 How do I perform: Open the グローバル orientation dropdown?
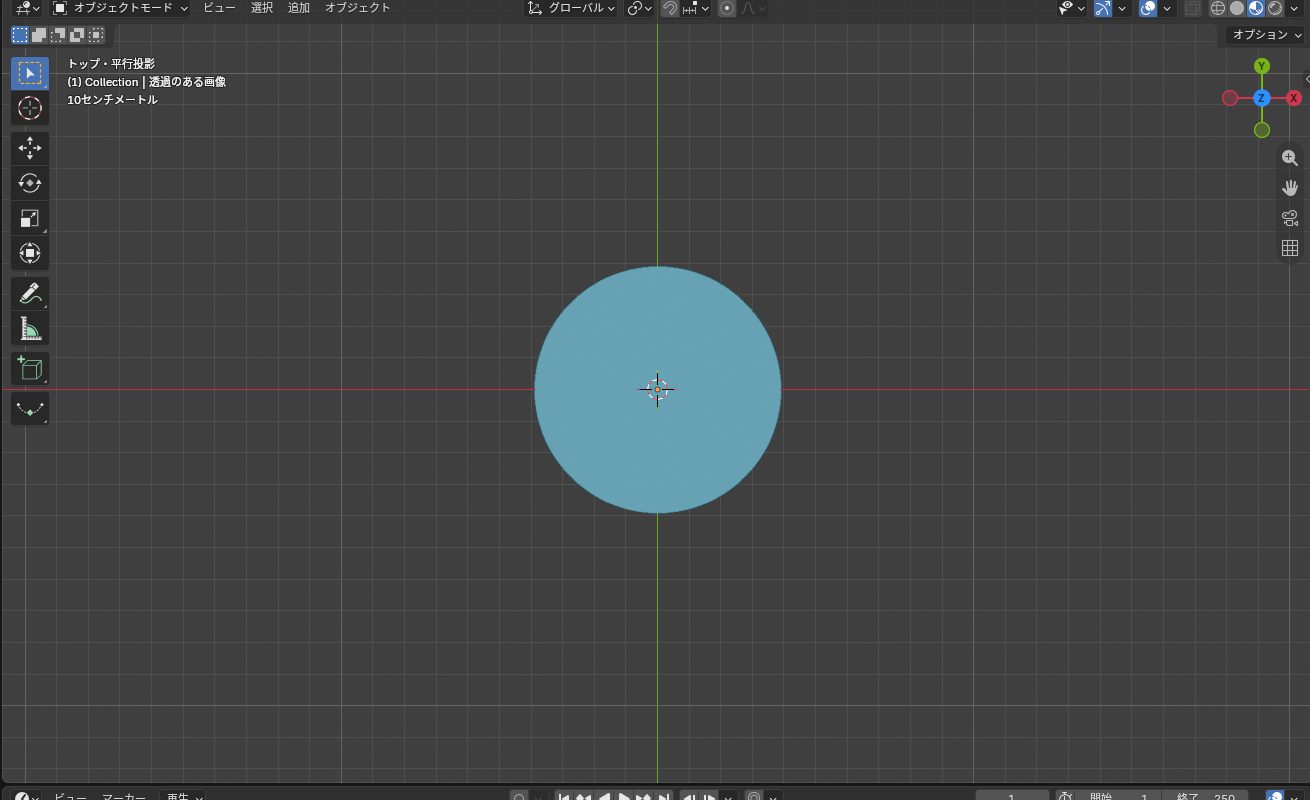tap(571, 8)
